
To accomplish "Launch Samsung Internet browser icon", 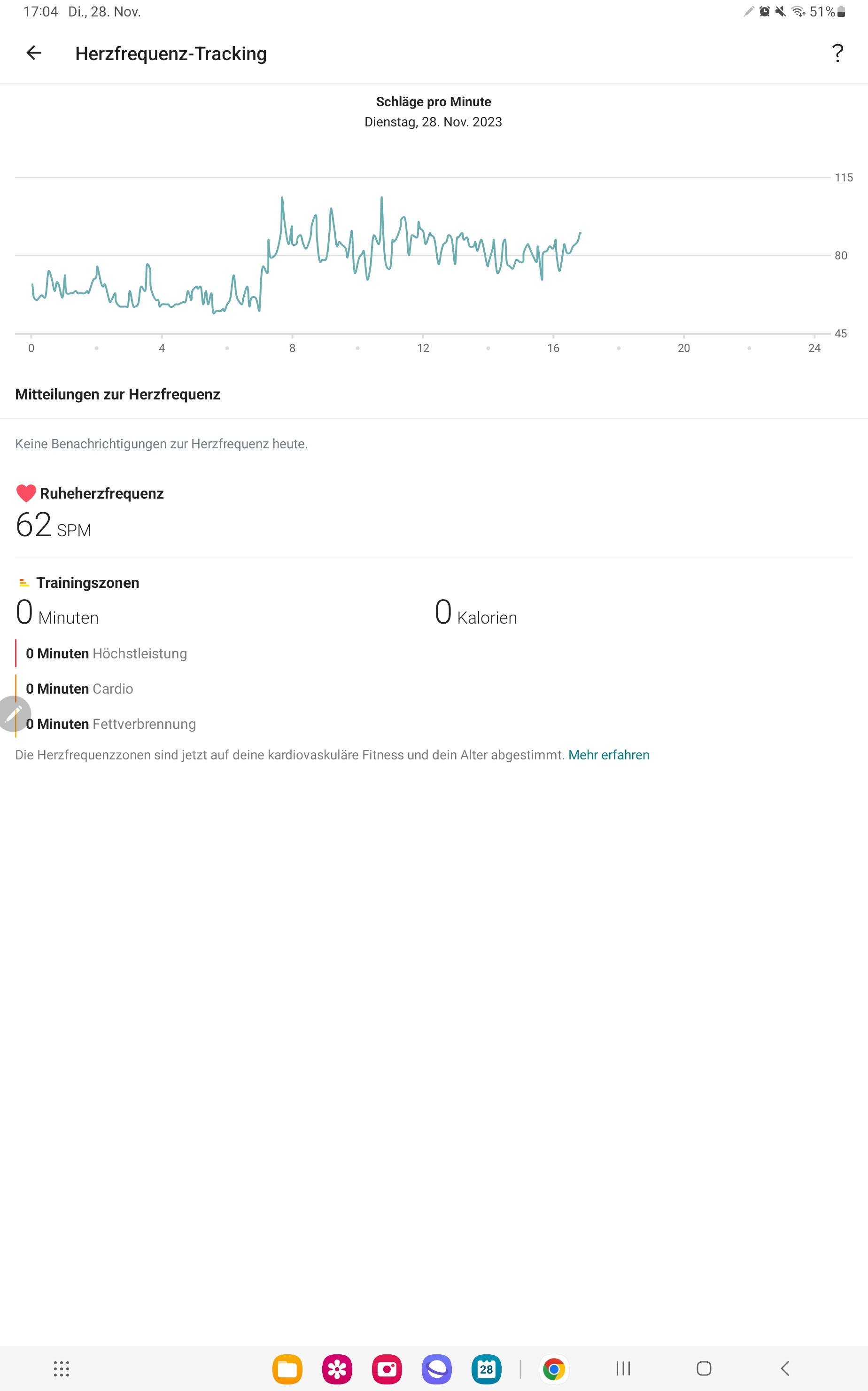I will click(437, 1369).
